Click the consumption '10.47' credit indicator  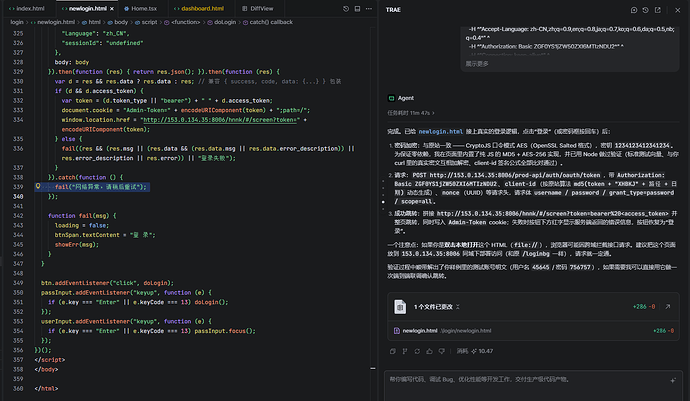[x=482, y=351]
